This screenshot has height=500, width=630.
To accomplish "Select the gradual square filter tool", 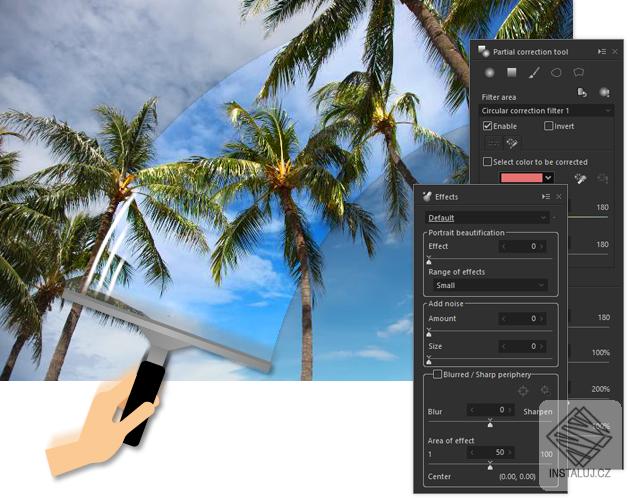I will coord(511,73).
